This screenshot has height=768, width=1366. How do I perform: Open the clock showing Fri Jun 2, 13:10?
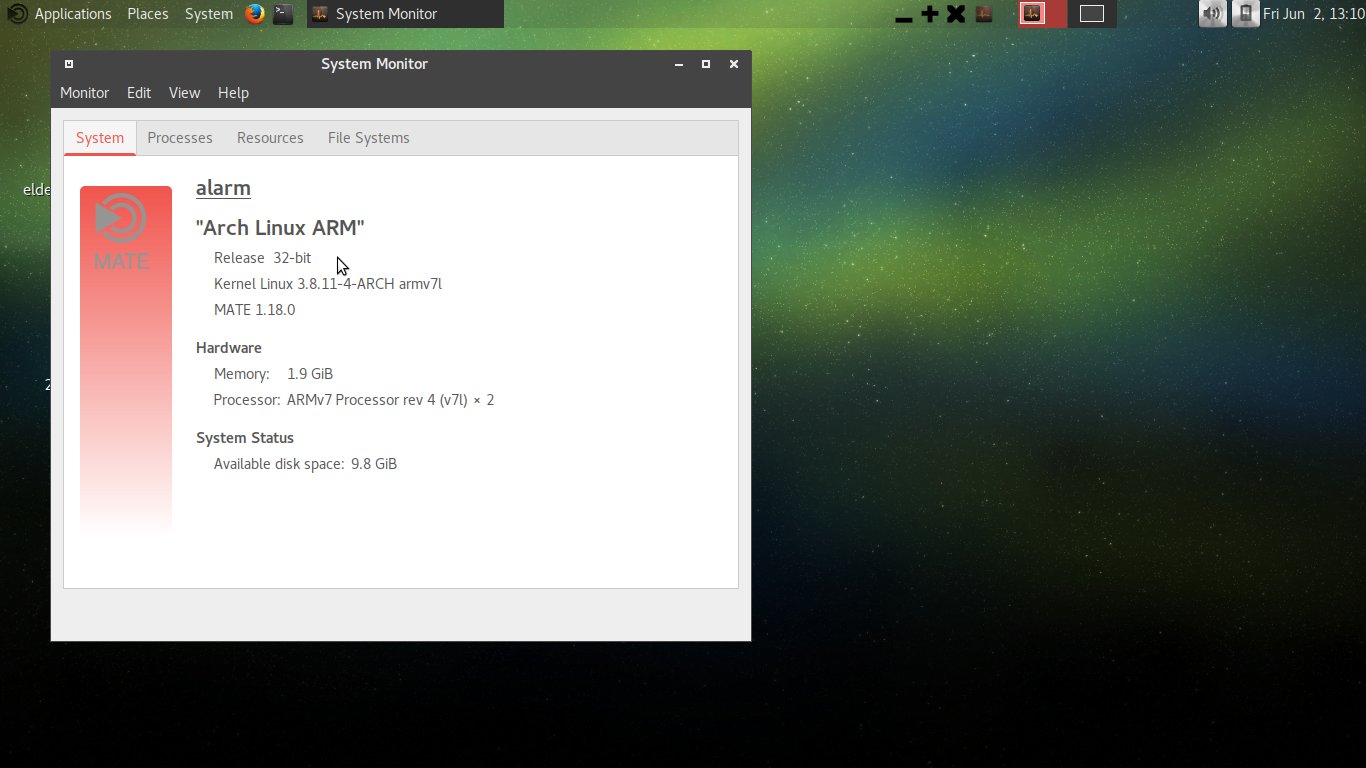[x=1312, y=14]
